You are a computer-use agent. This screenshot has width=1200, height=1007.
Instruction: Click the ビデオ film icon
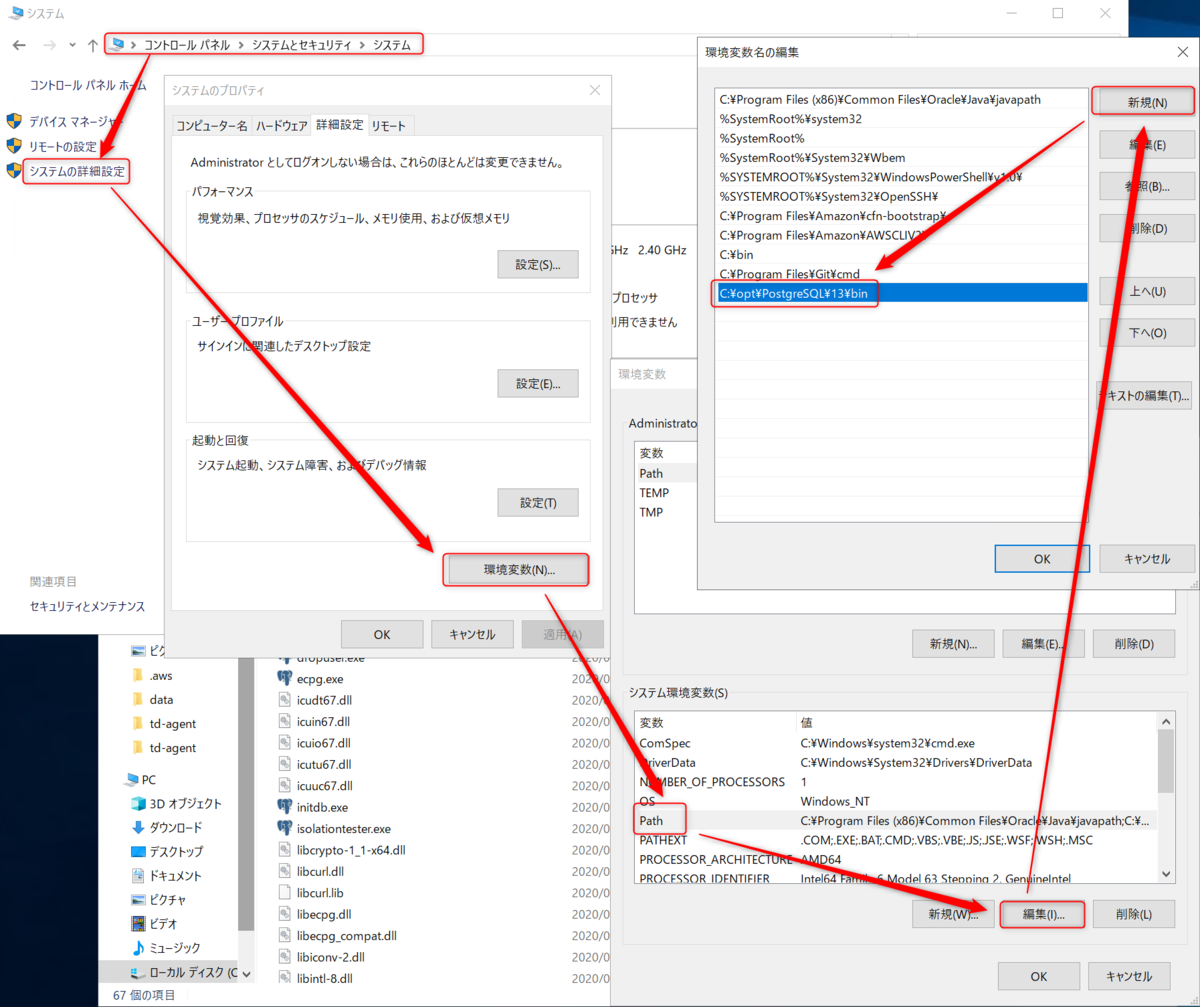(x=138, y=923)
